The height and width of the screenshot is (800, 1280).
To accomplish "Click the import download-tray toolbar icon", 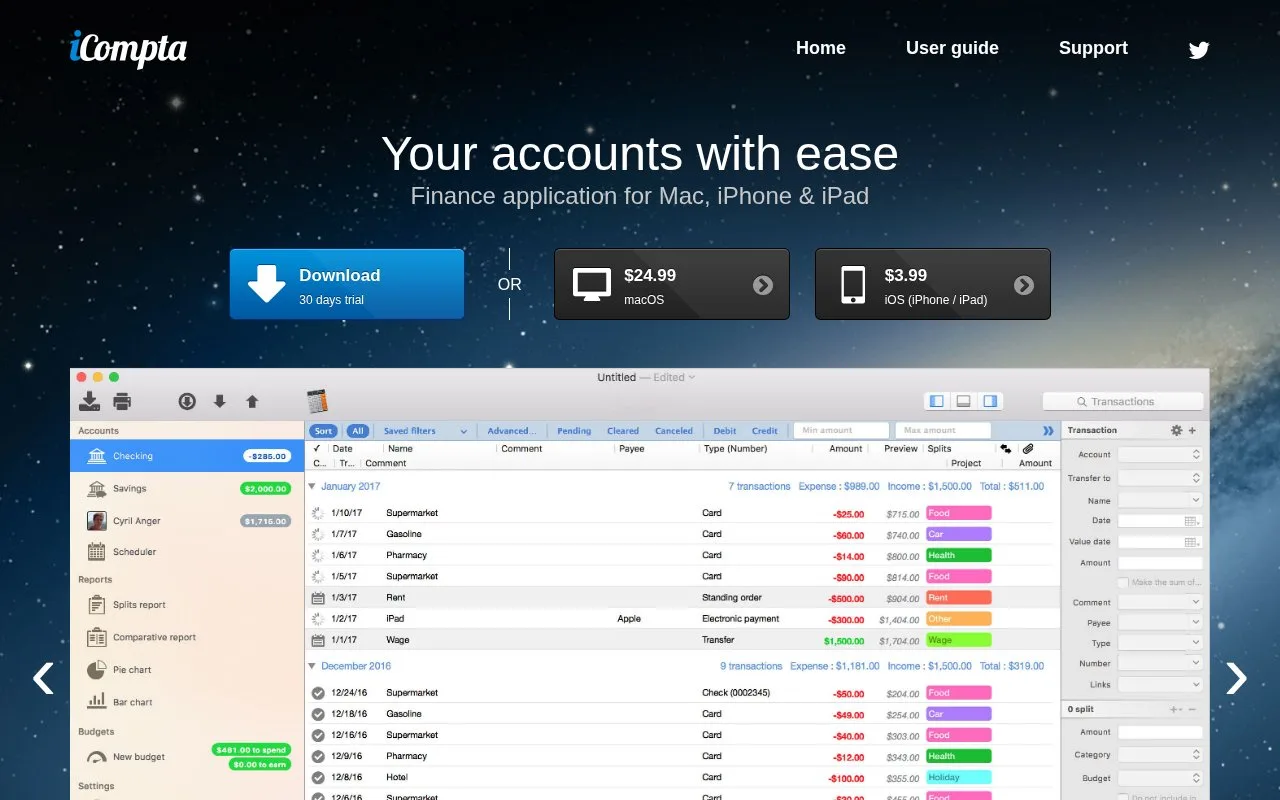I will (x=90, y=401).
